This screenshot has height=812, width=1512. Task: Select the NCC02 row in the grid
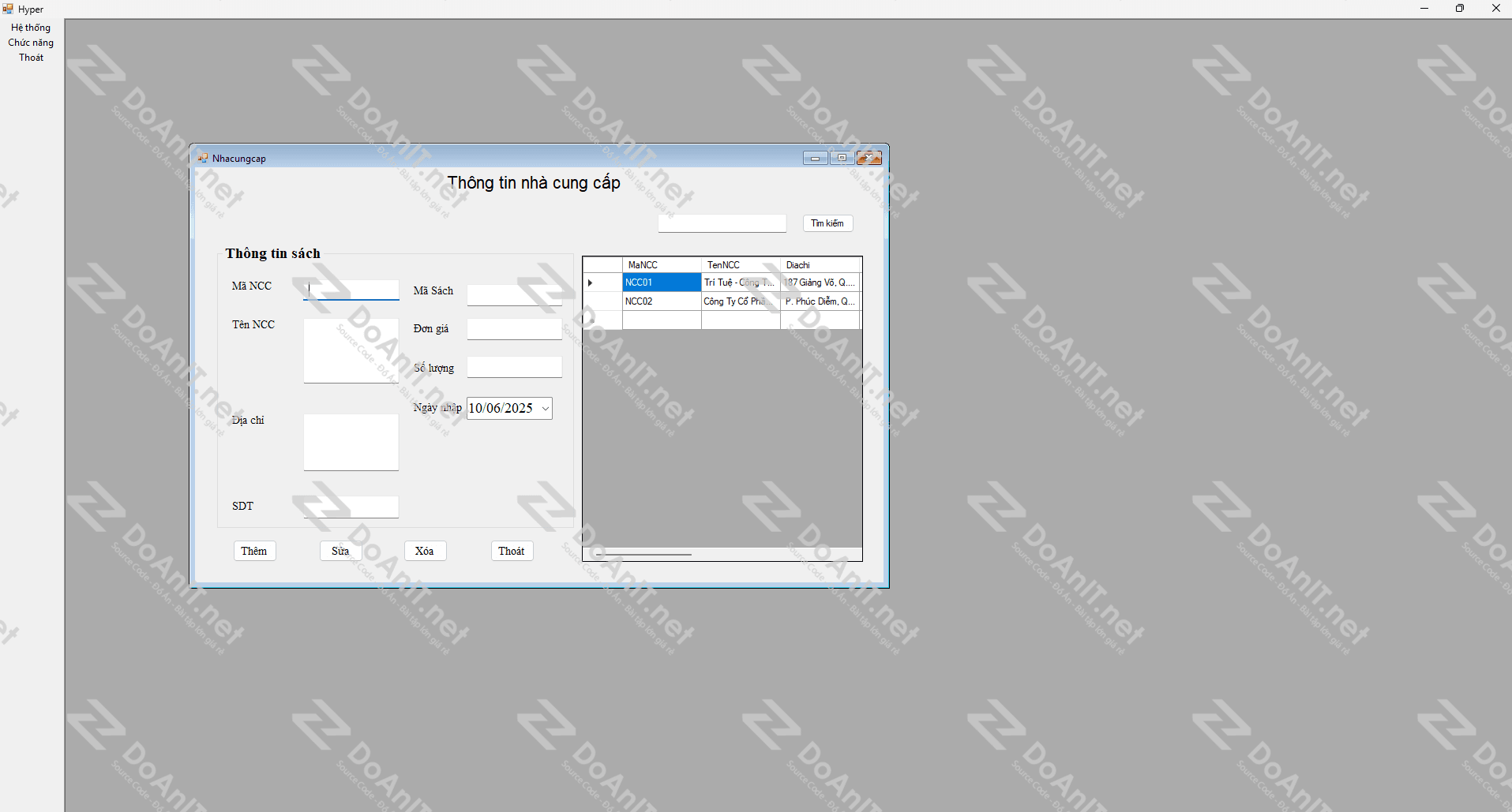coord(661,301)
